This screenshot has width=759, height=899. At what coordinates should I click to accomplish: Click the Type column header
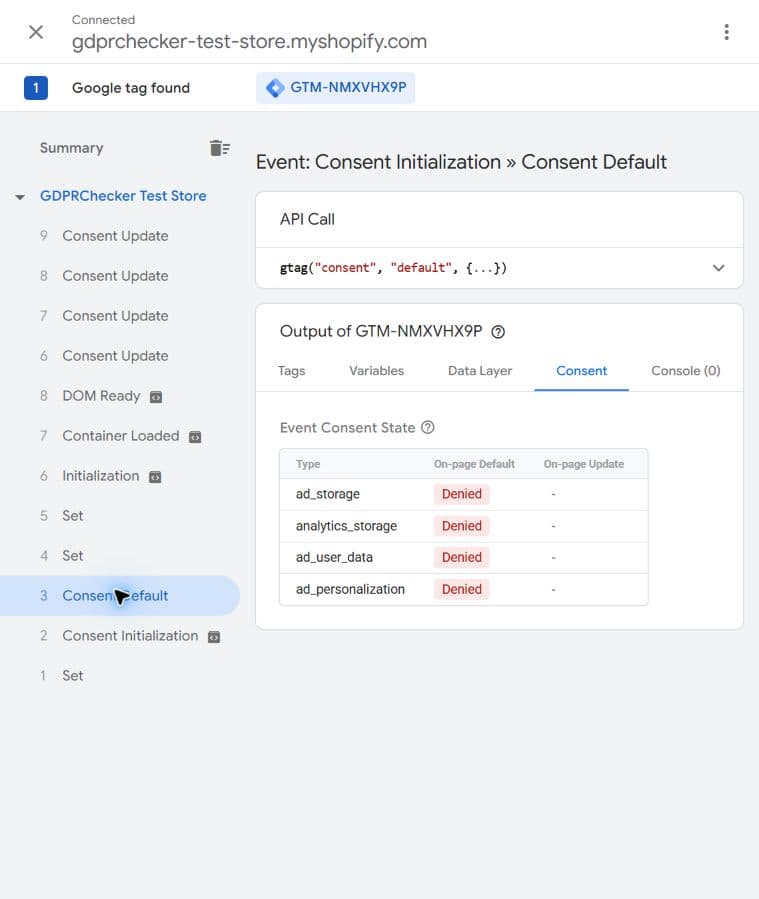tap(308, 464)
